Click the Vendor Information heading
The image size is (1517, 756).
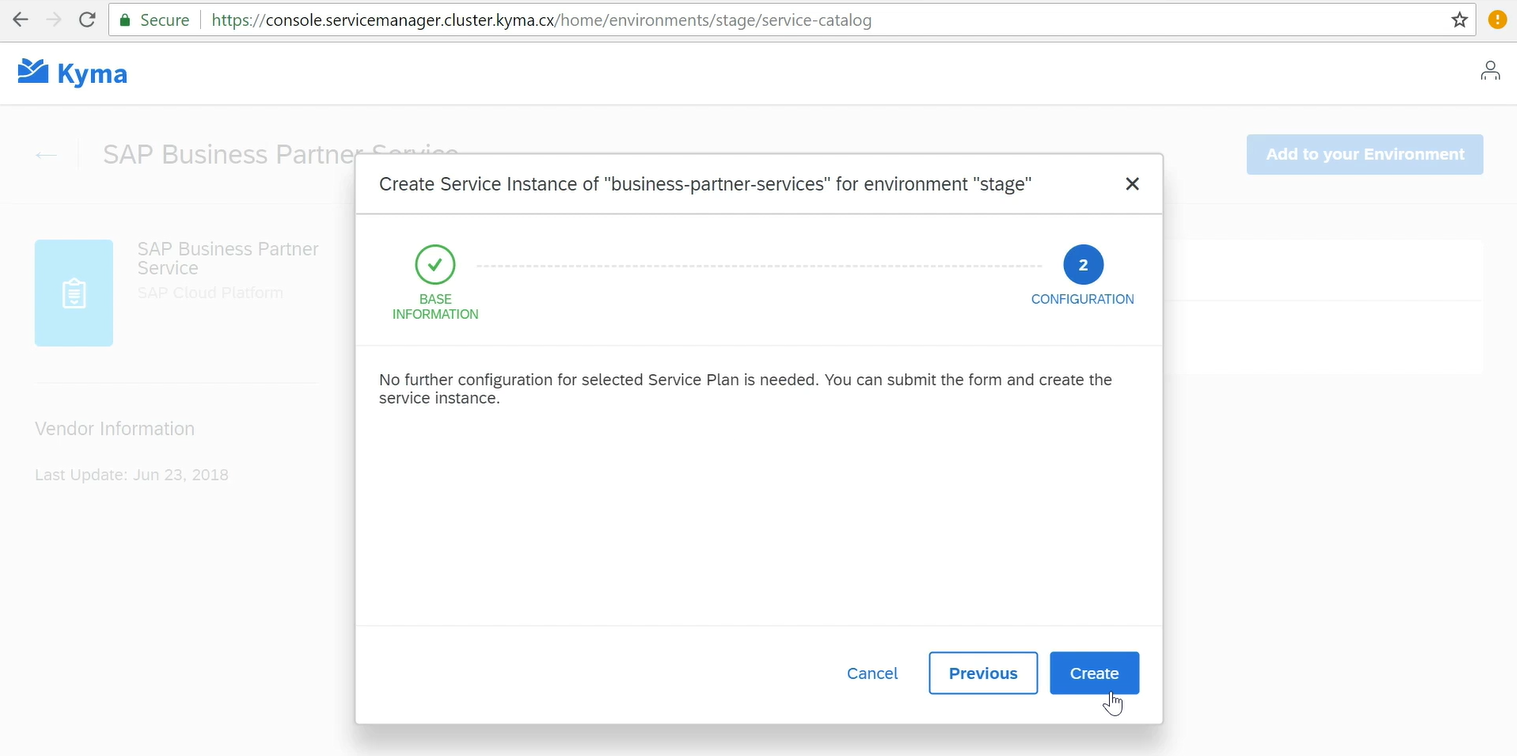[115, 429]
